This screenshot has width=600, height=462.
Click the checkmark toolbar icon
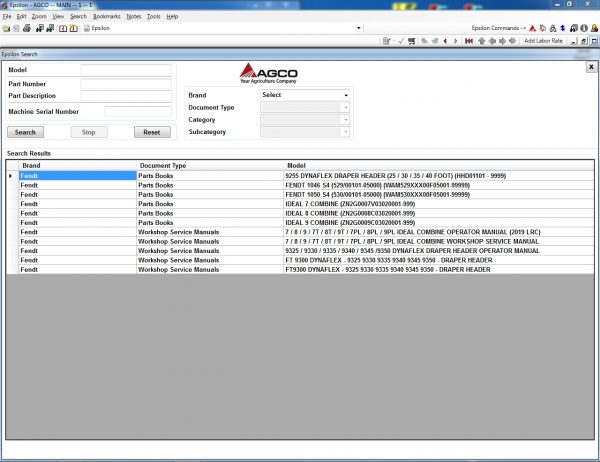click(401, 41)
